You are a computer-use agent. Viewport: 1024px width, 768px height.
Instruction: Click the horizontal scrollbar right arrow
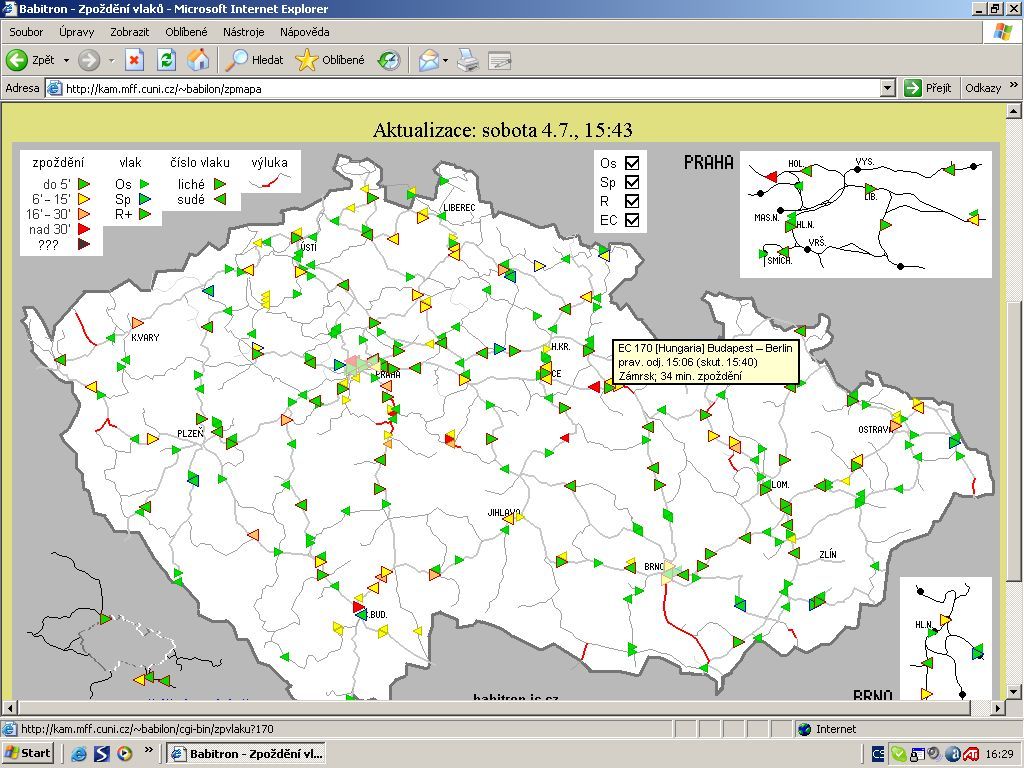click(x=998, y=707)
